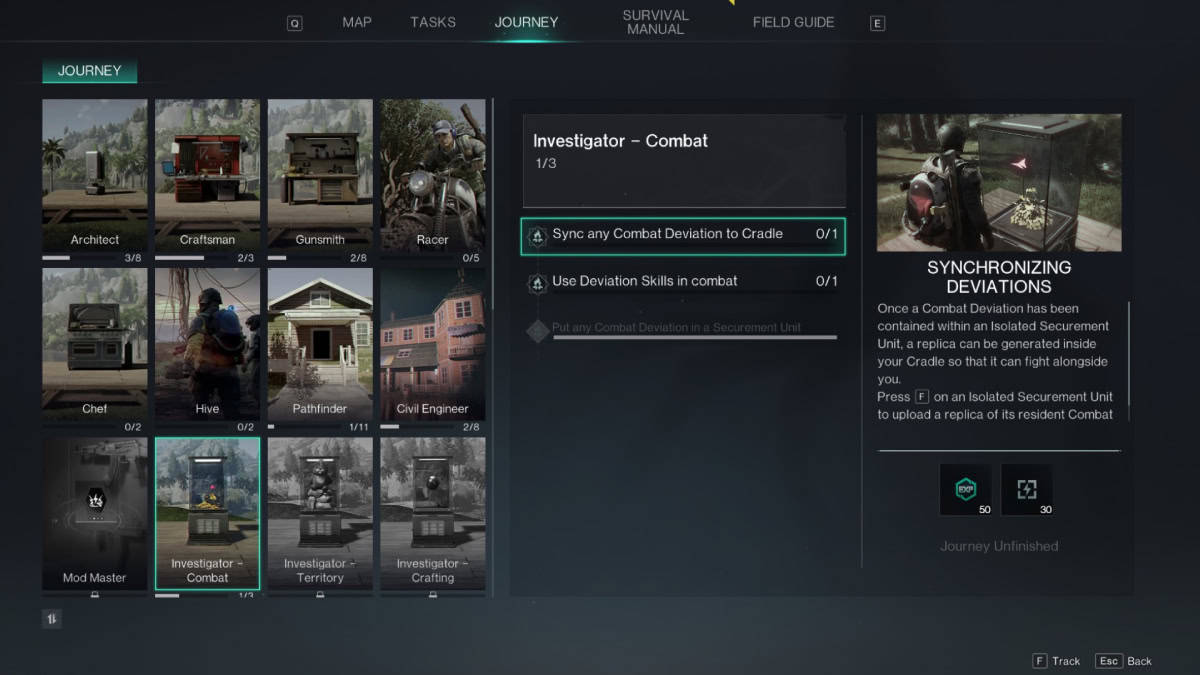Click the Back button
Image resolution: width=1200 pixels, height=675 pixels.
1140,661
